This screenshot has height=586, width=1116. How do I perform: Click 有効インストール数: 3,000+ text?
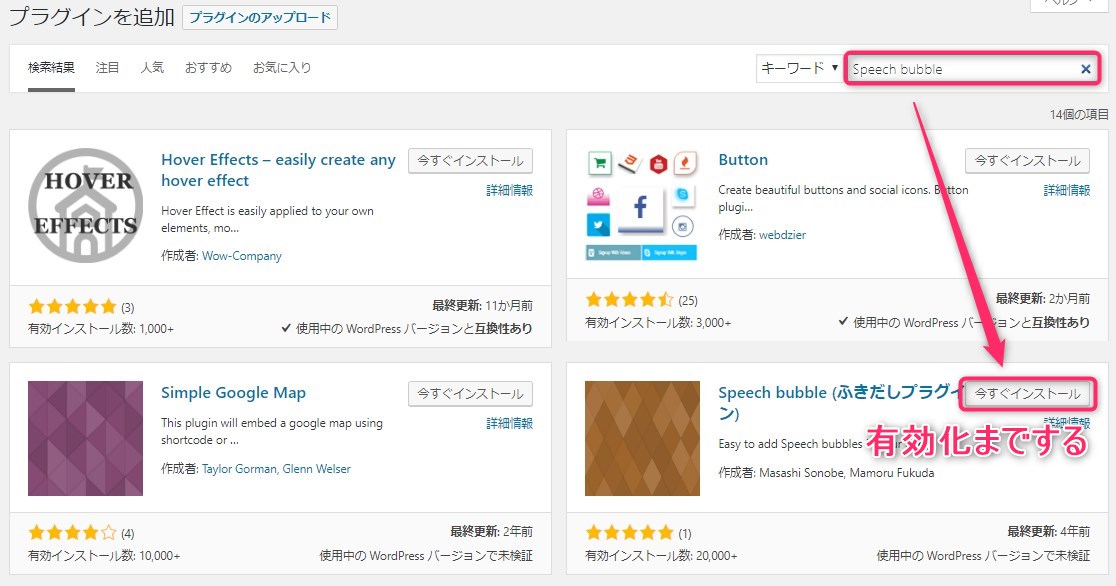pos(658,323)
